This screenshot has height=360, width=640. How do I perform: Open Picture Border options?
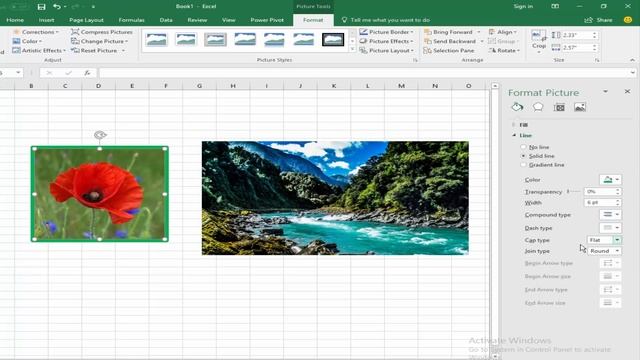pyautogui.click(x=387, y=32)
